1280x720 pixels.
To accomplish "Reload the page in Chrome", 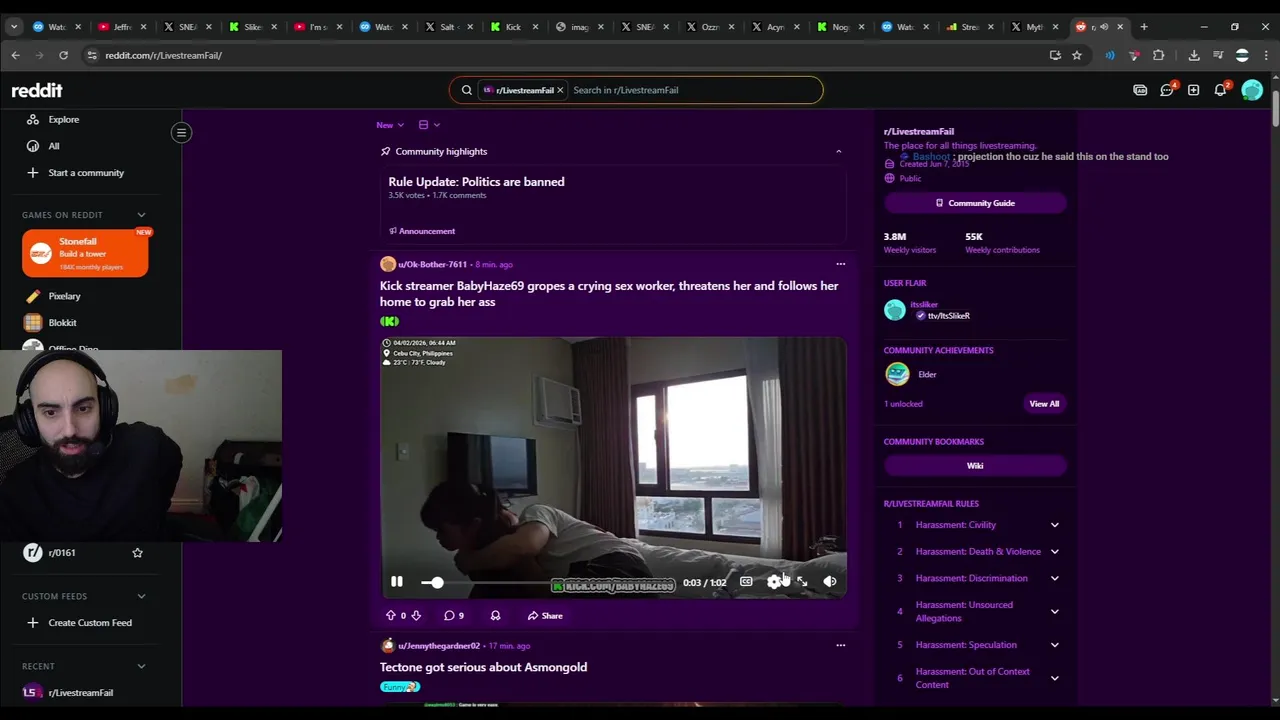I will point(63,55).
